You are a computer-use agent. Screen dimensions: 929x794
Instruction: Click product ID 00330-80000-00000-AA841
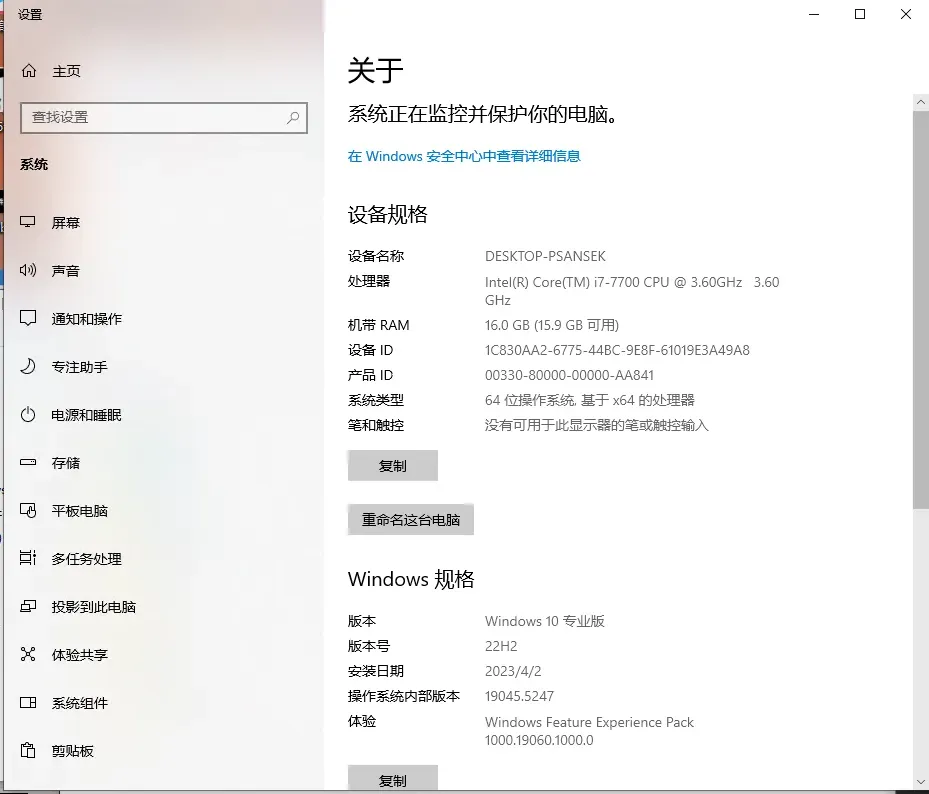[569, 375]
